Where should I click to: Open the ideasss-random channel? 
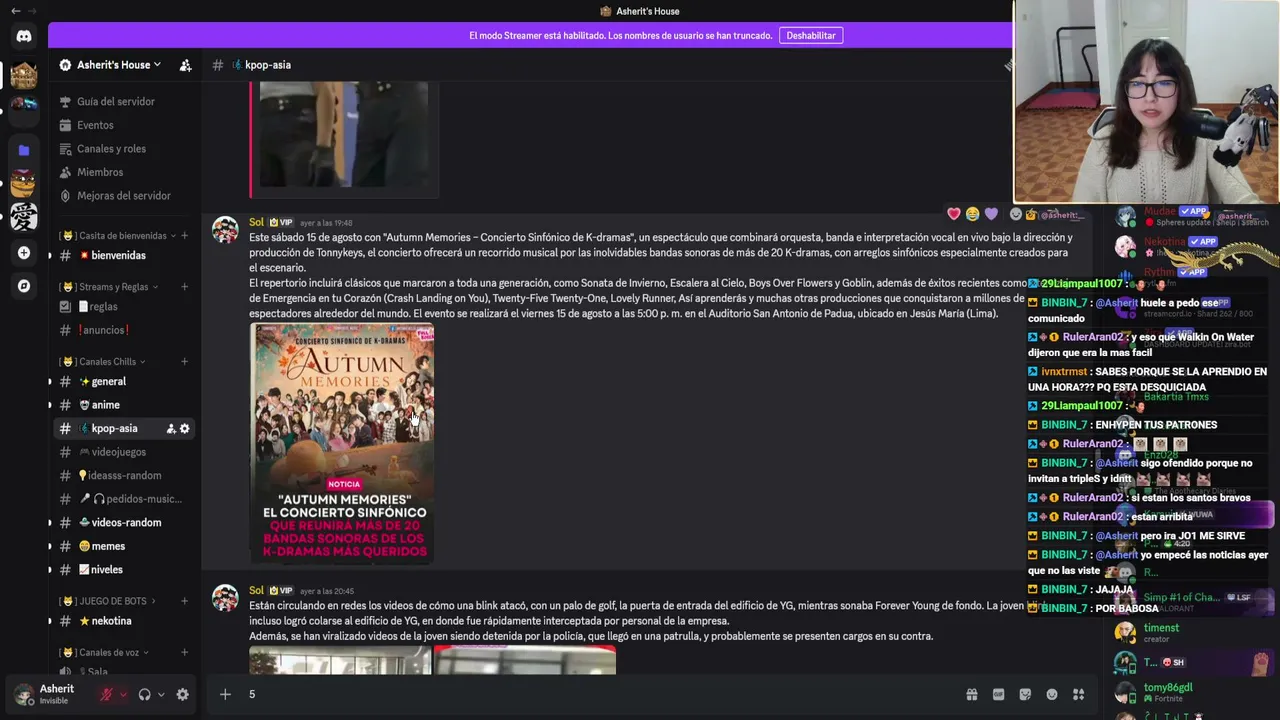125,476
